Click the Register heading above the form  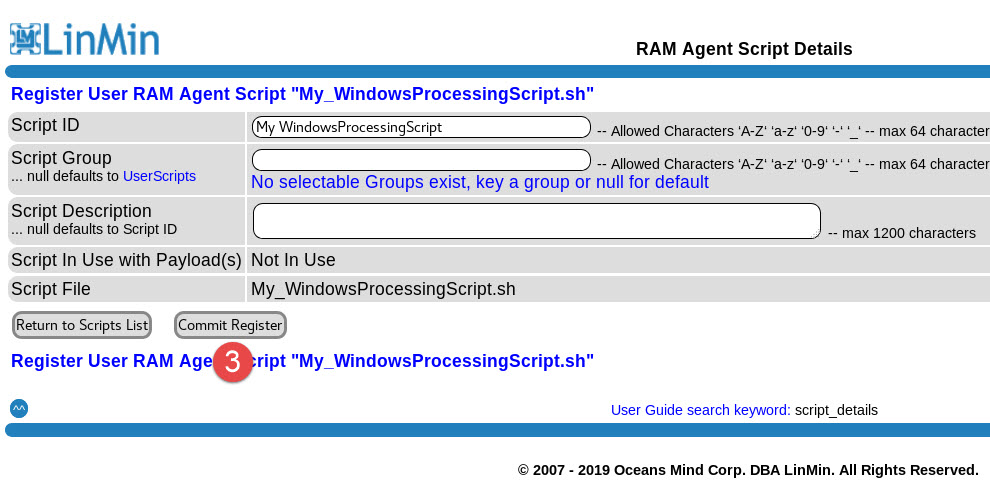click(x=302, y=95)
